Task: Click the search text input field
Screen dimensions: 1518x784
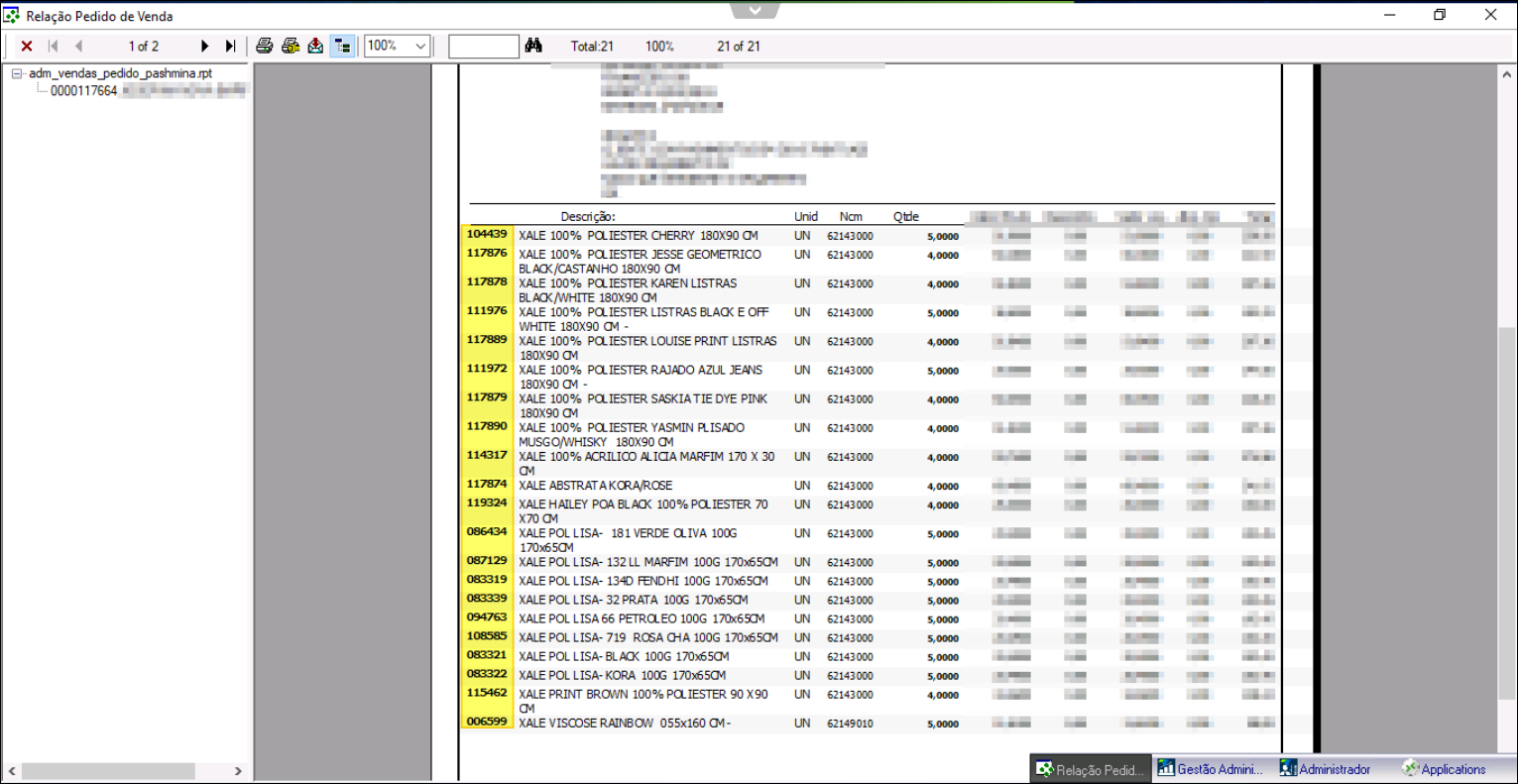Action: tap(483, 47)
